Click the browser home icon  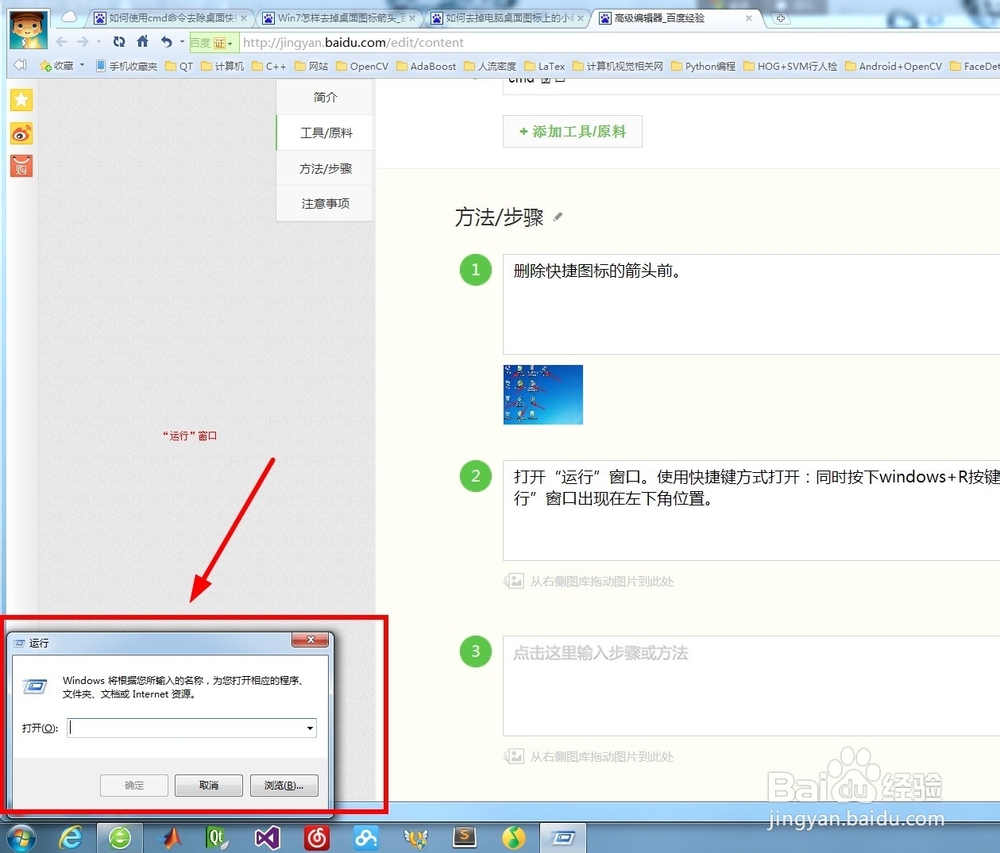pyautogui.click(x=143, y=42)
